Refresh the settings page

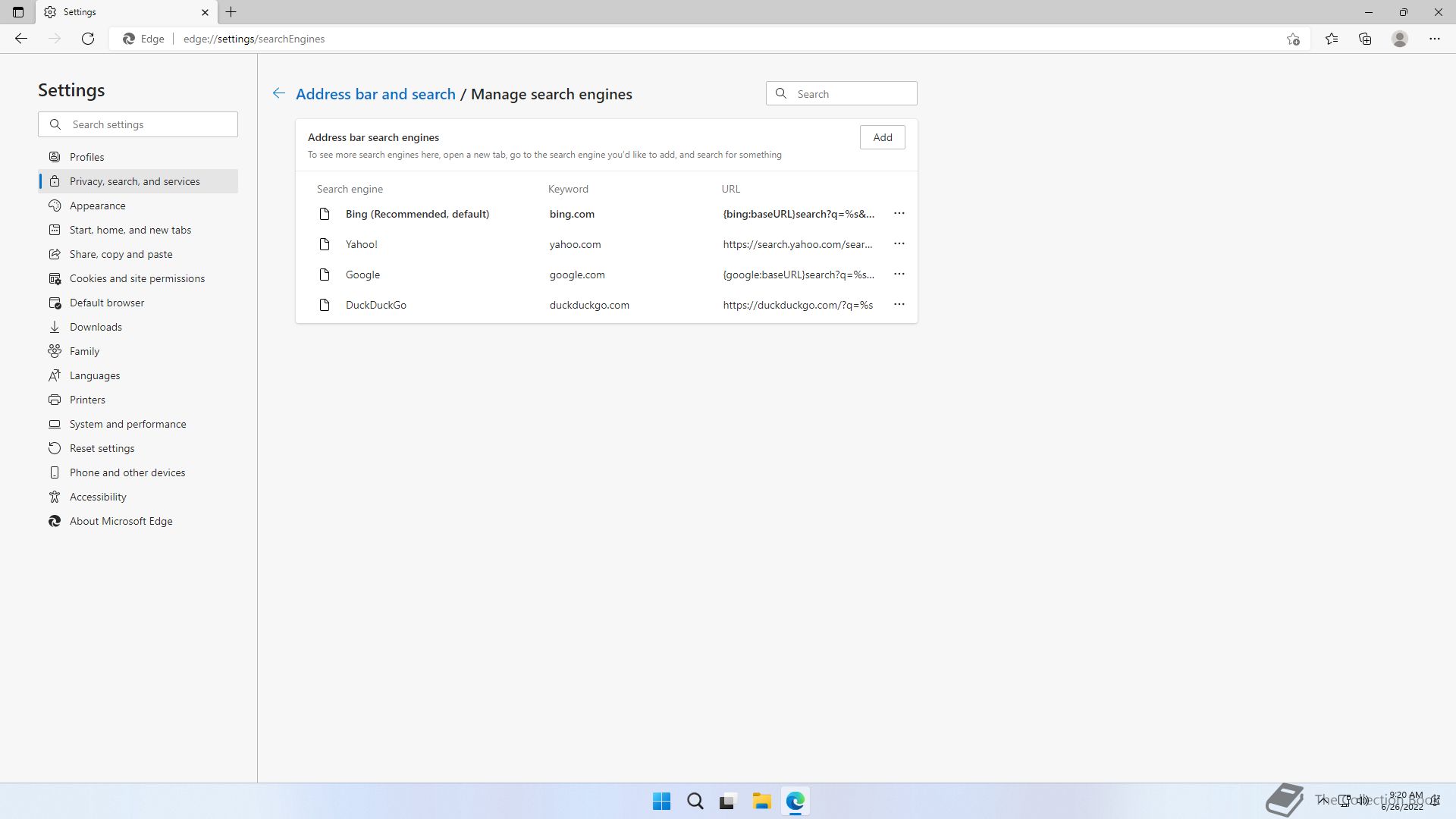click(x=88, y=39)
